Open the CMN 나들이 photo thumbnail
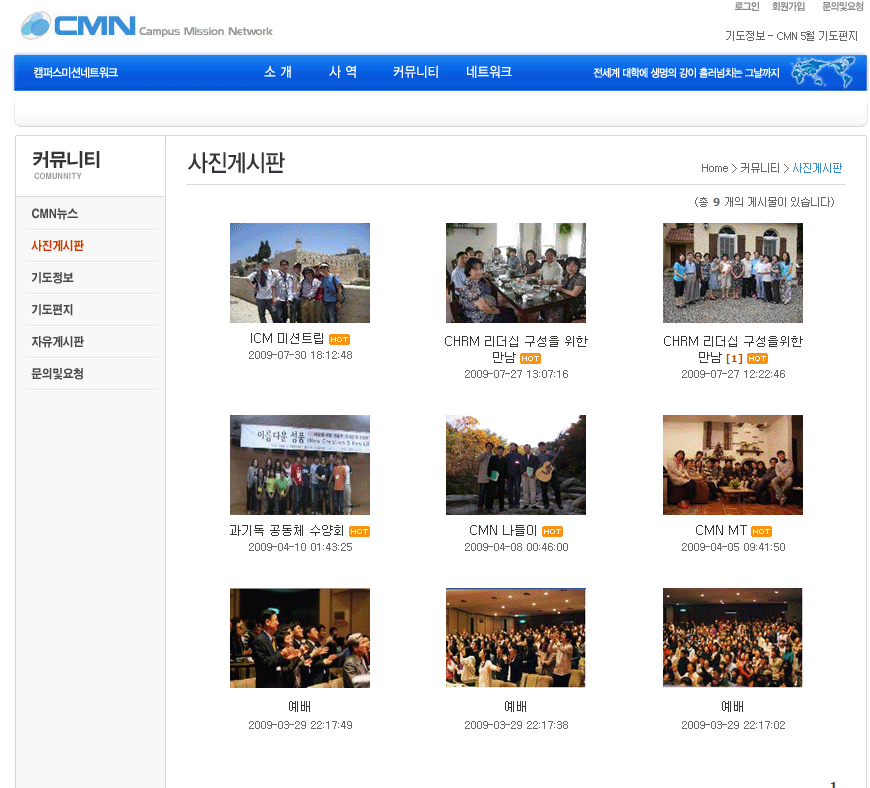The image size is (870, 788). coord(515,465)
